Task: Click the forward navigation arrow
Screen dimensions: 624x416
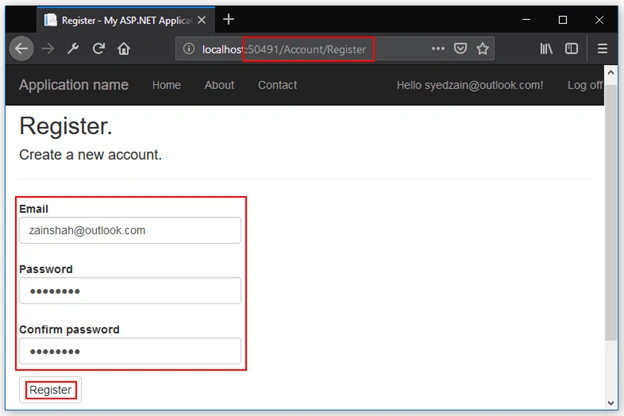Action: tap(48, 49)
